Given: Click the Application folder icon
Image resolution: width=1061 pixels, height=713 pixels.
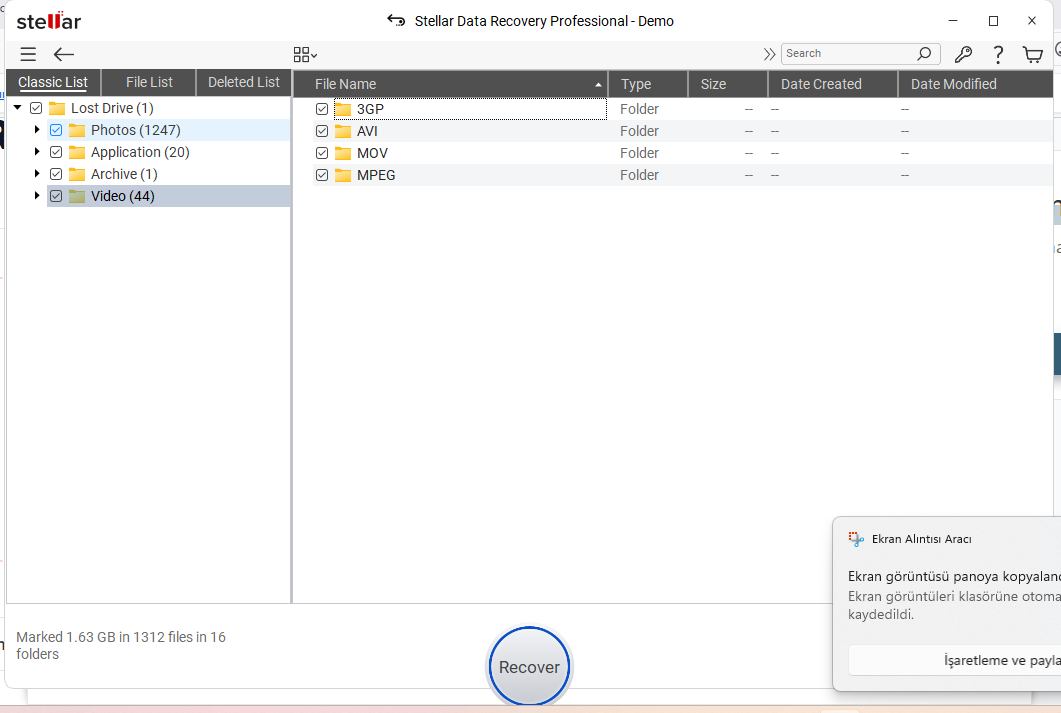Looking at the screenshot, I should coord(77,152).
